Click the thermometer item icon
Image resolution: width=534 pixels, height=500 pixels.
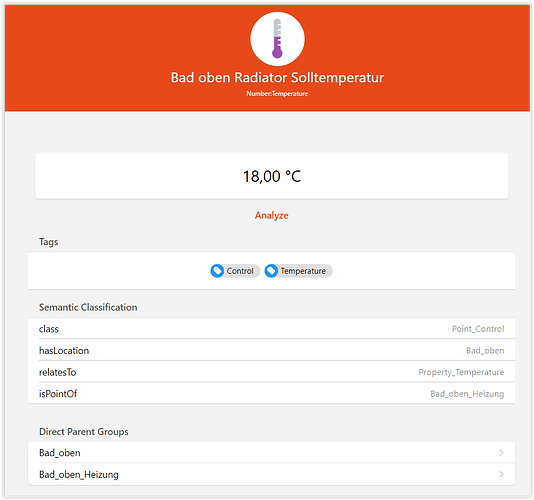[x=277, y=39]
